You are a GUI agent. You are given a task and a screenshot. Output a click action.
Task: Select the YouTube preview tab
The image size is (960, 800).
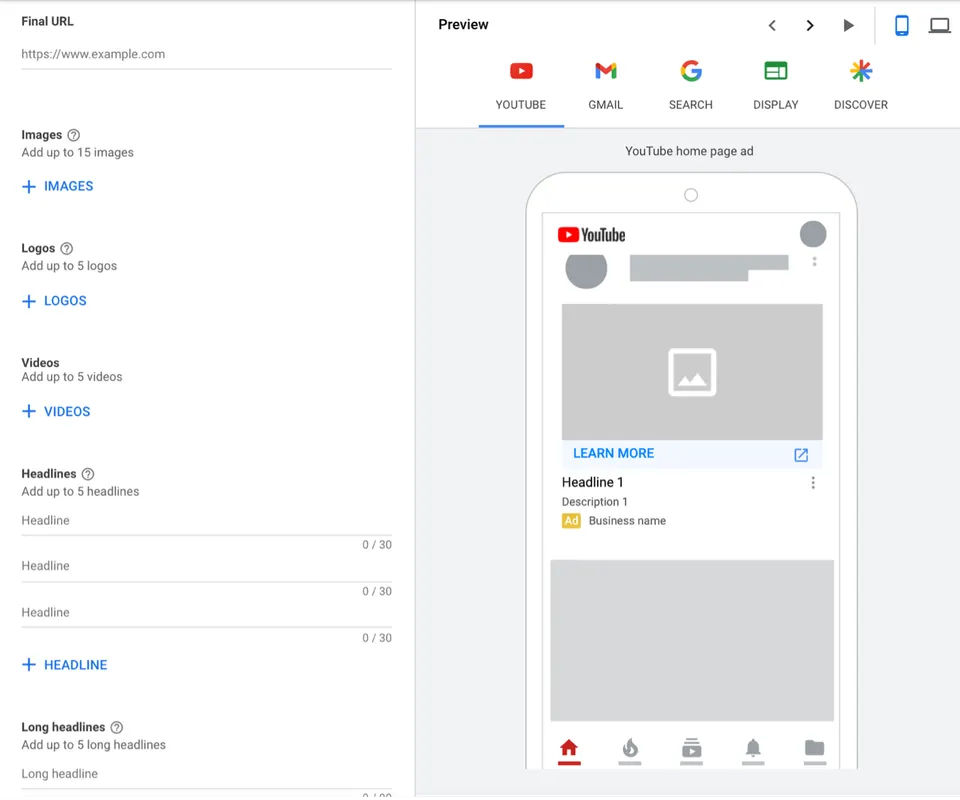521,86
